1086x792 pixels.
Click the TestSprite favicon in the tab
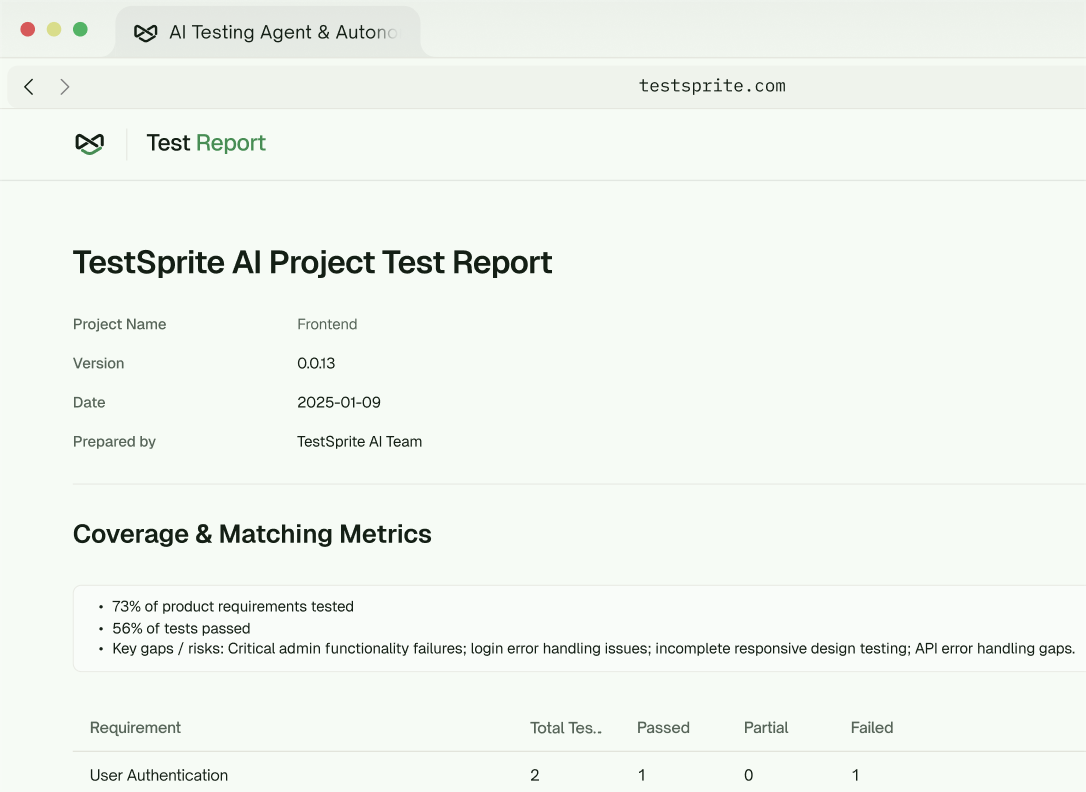[145, 33]
